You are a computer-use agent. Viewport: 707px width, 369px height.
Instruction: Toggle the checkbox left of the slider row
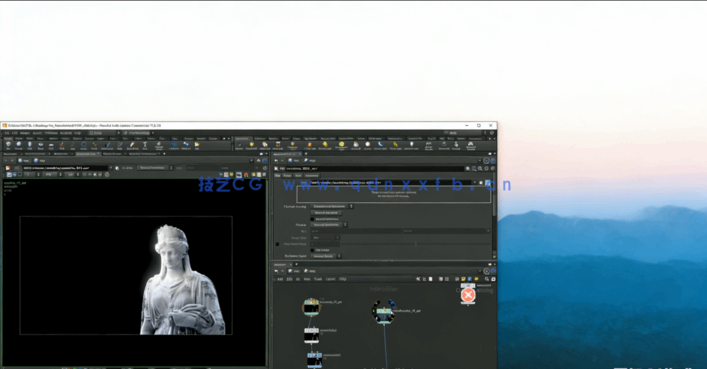[277, 244]
